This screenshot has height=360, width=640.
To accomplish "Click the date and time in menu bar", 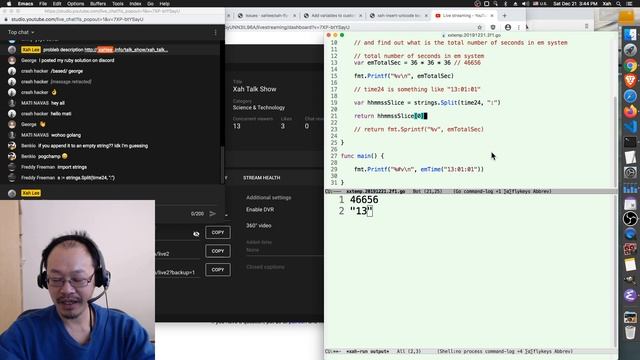I will (x=575, y=4).
